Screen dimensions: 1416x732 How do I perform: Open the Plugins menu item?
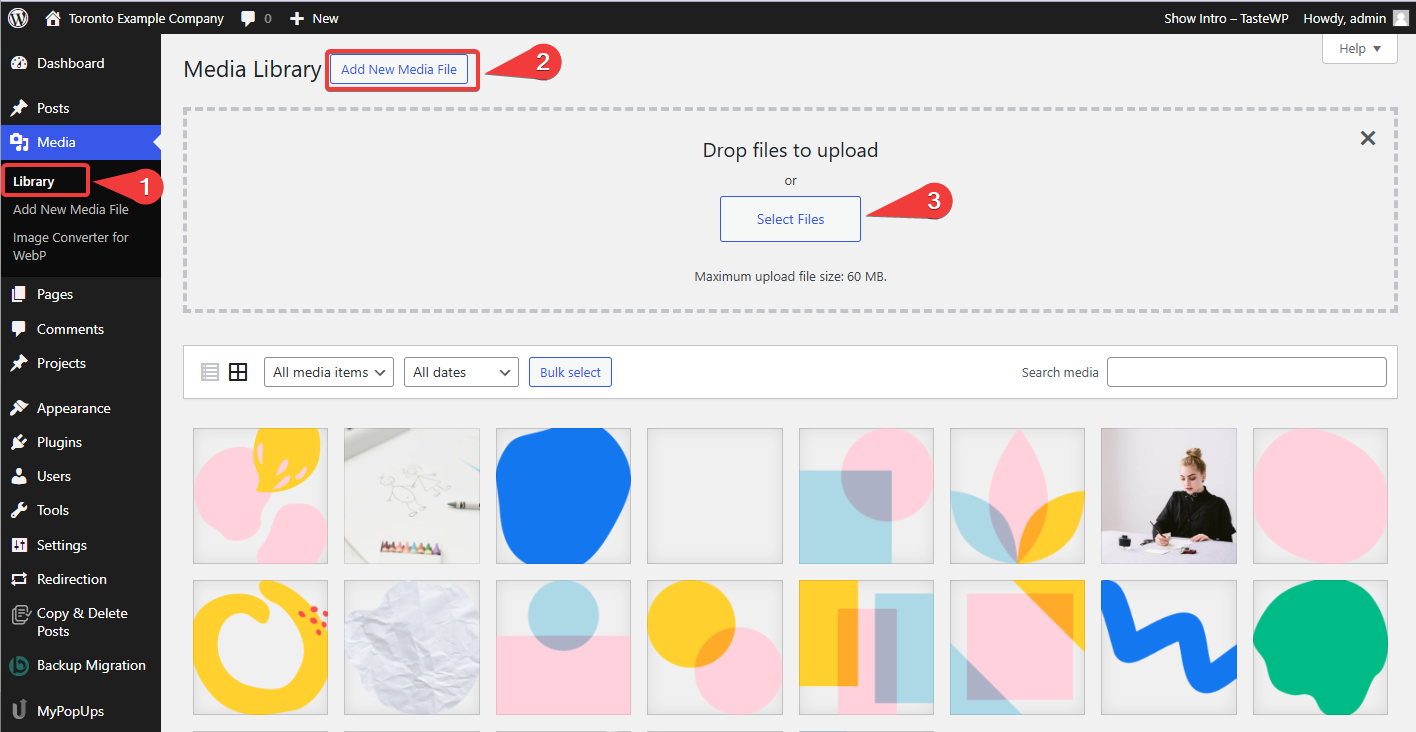pyautogui.click(x=59, y=442)
